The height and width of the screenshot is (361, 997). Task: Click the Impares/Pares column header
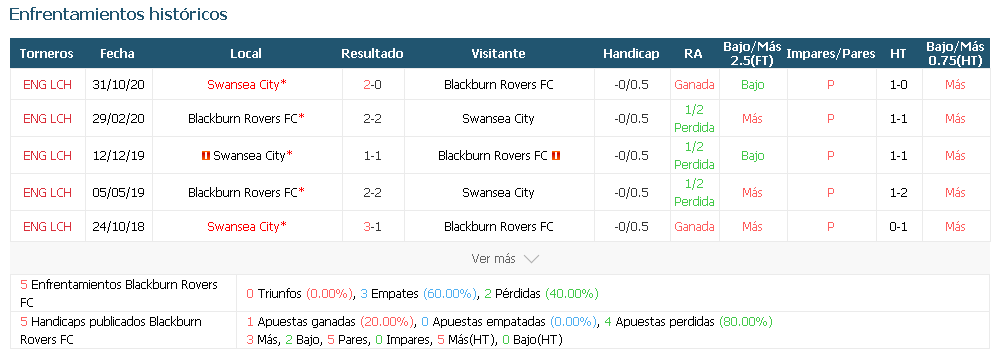pos(830,53)
